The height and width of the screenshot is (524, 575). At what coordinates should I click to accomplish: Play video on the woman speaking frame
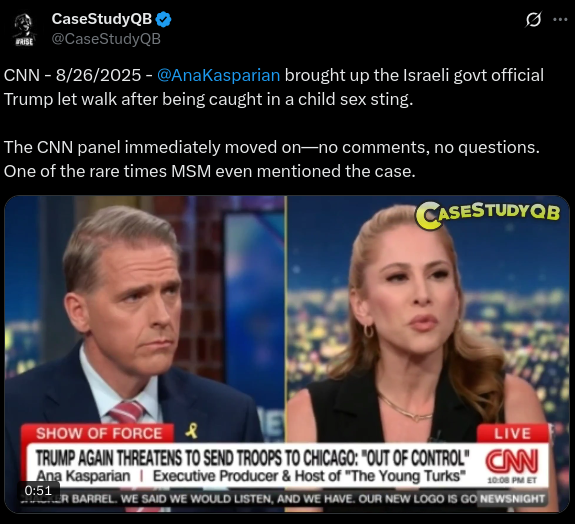tap(427, 312)
